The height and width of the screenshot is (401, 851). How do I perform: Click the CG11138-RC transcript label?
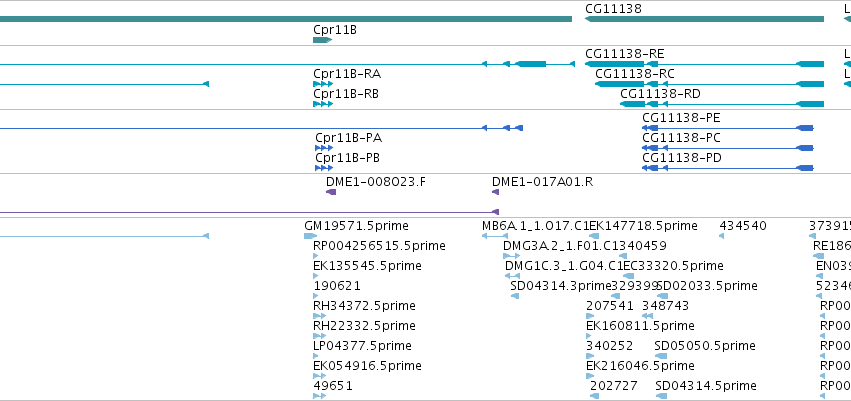tap(634, 74)
